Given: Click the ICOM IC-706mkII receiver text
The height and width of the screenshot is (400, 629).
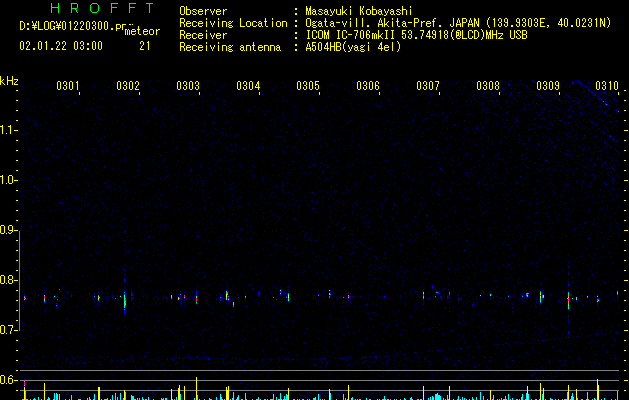Looking at the screenshot, I should coord(416,35).
